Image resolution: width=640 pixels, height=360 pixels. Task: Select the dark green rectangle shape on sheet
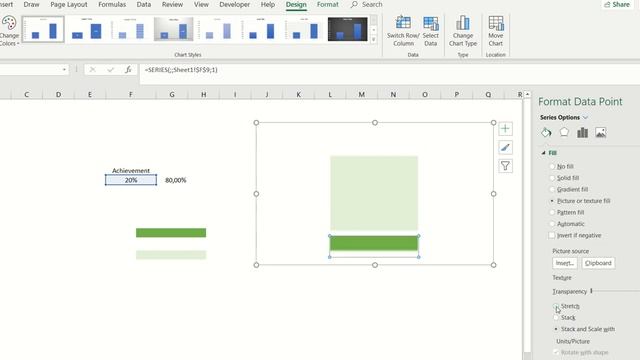(x=171, y=233)
